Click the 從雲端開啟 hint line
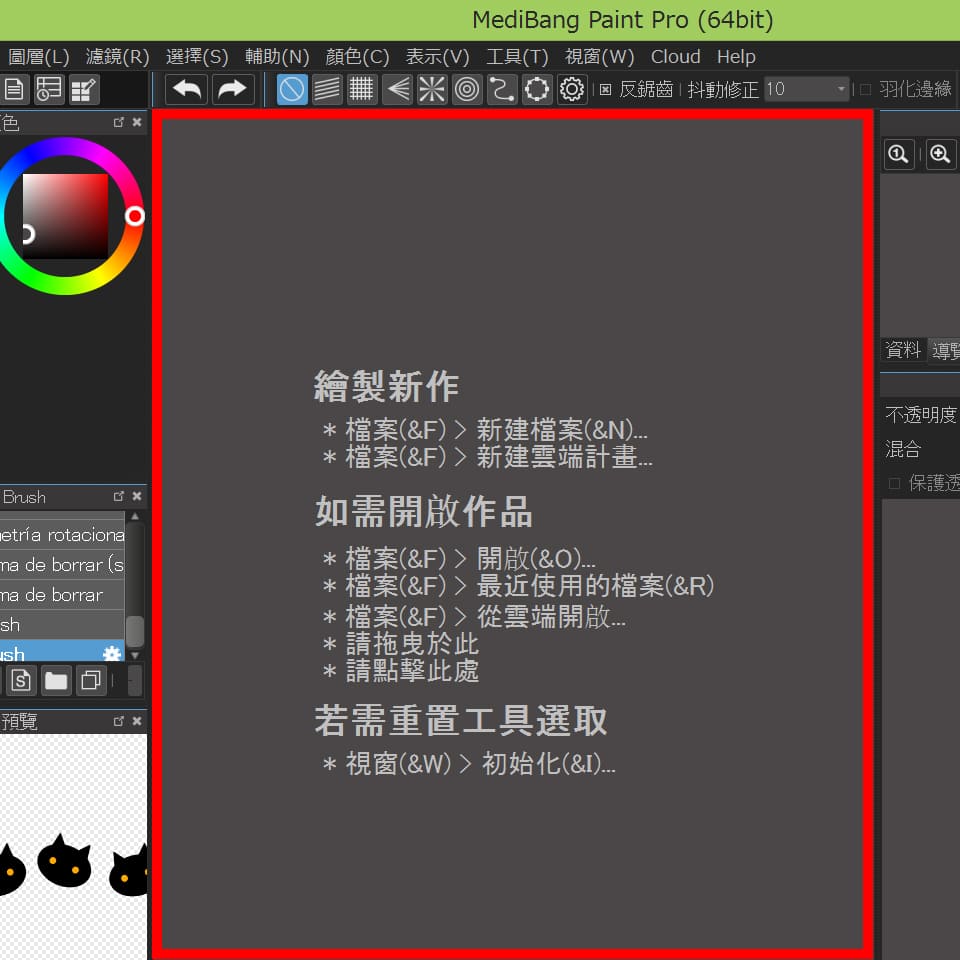Image resolution: width=960 pixels, height=960 pixels. coord(474,617)
